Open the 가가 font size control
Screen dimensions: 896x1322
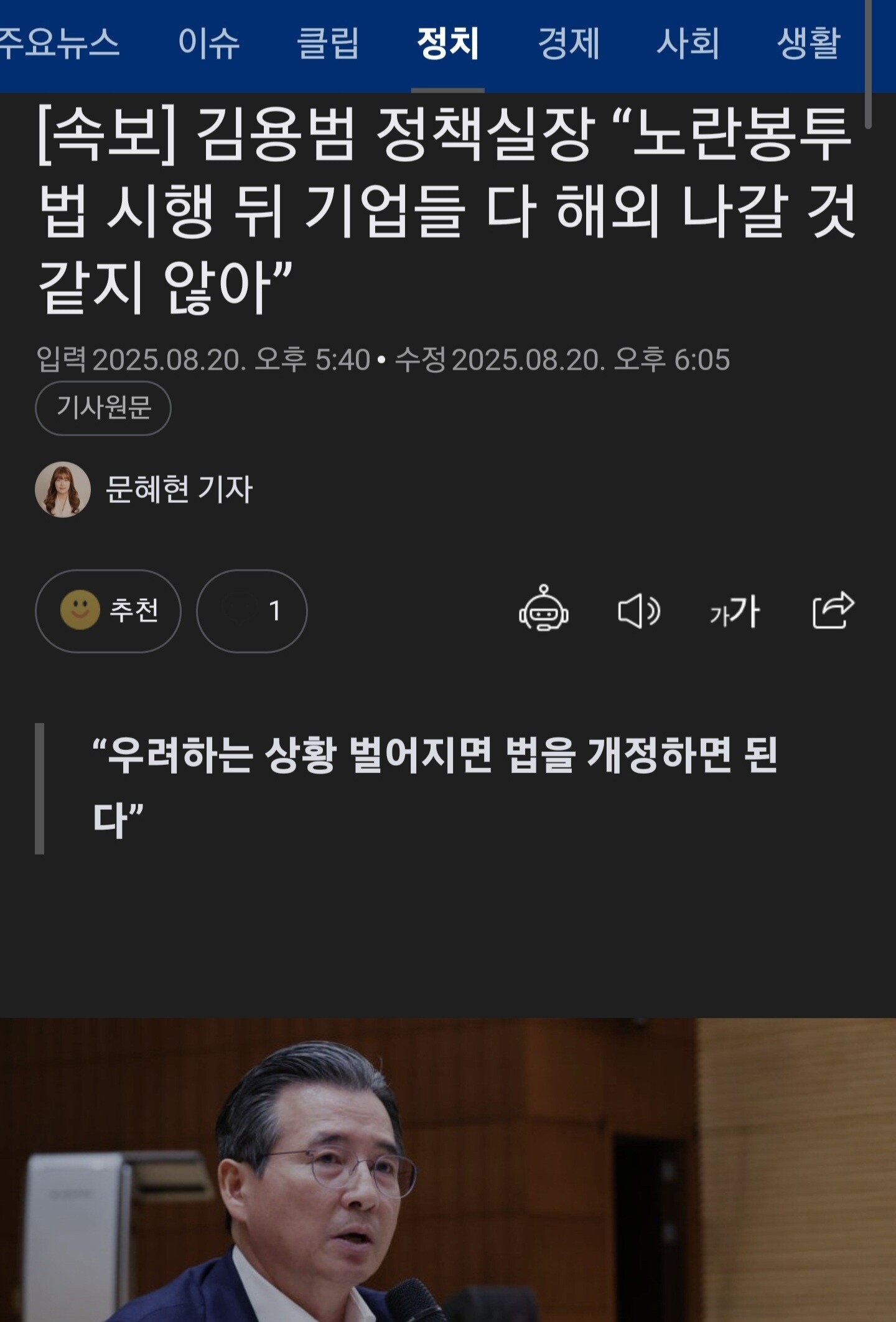[x=734, y=611]
